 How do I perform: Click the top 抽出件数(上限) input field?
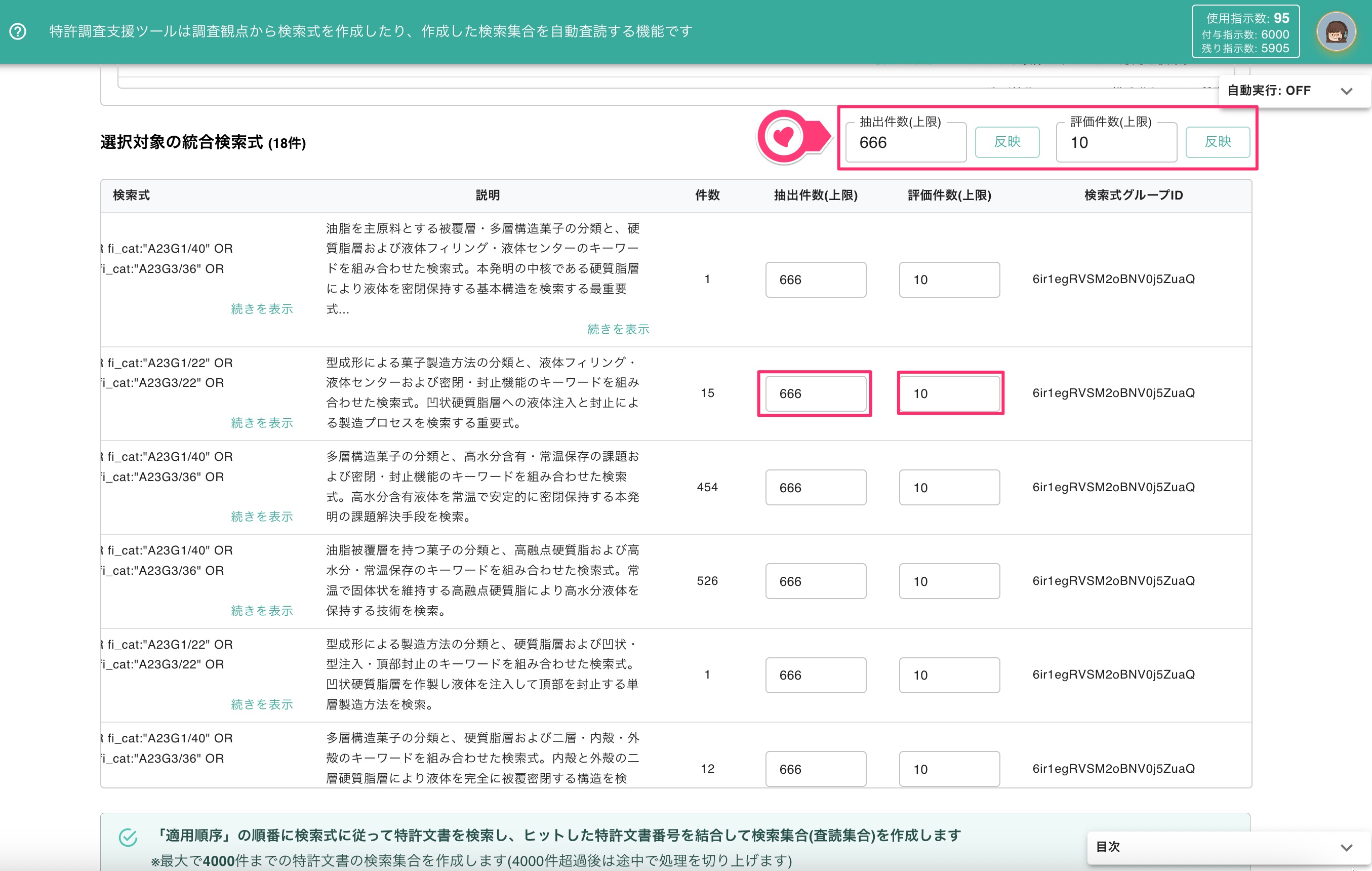click(905, 142)
